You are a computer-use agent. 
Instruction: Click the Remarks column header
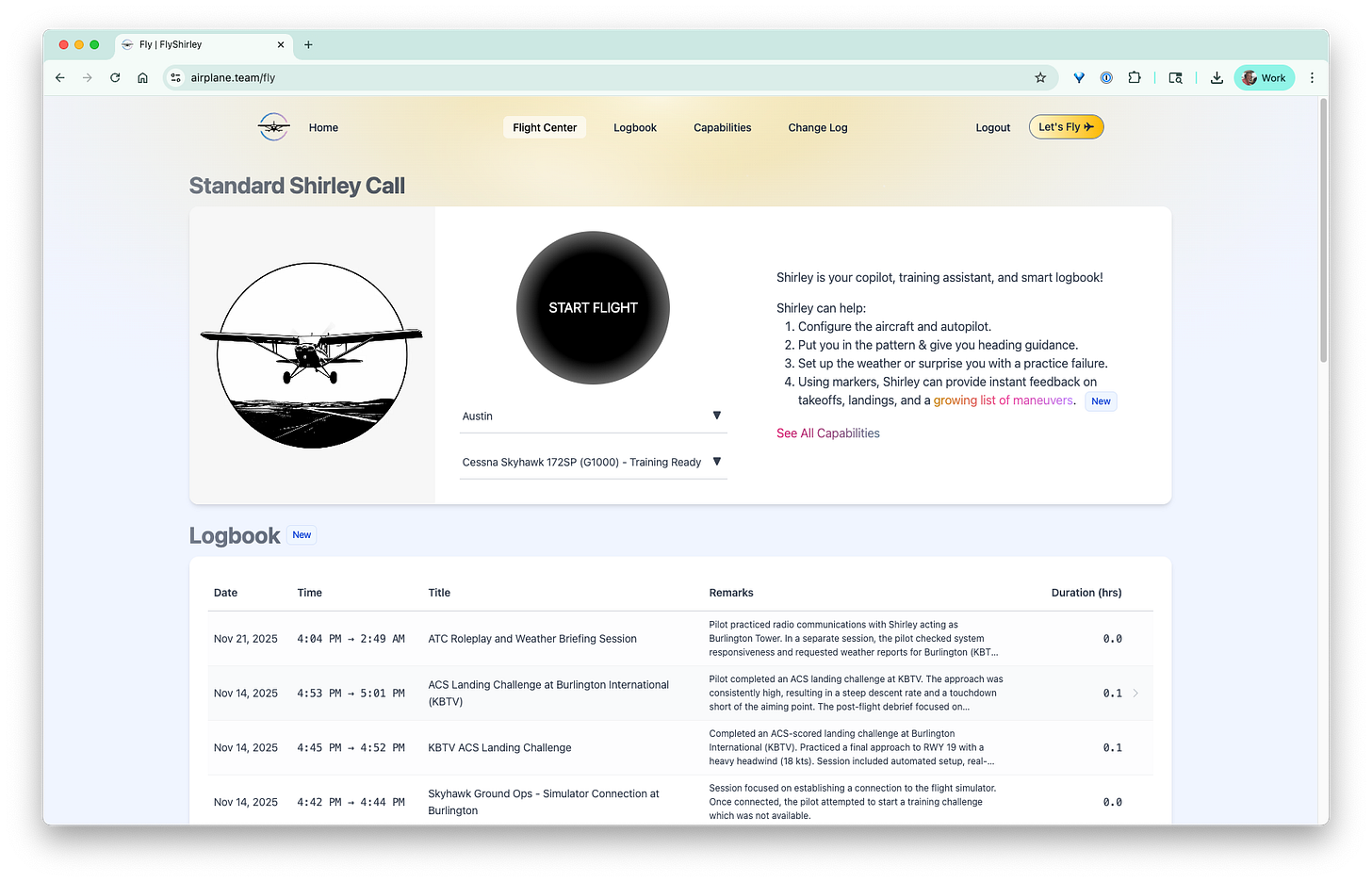tap(731, 593)
